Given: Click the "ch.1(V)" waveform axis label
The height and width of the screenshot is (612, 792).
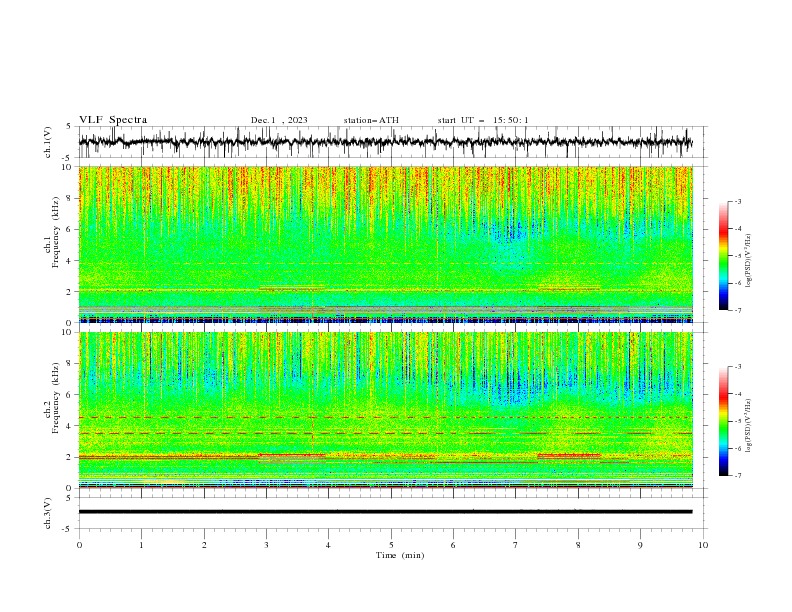Looking at the screenshot, I should [x=48, y=142].
